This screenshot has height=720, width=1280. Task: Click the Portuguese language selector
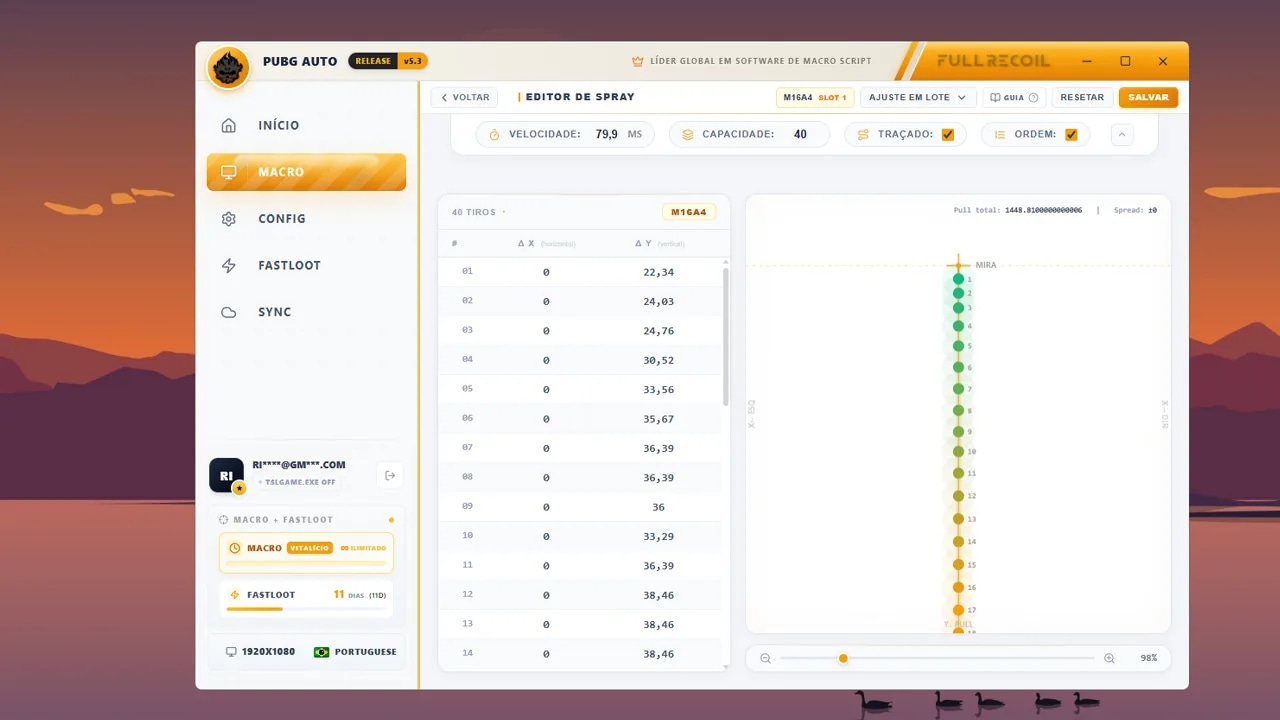pyautogui.click(x=355, y=652)
